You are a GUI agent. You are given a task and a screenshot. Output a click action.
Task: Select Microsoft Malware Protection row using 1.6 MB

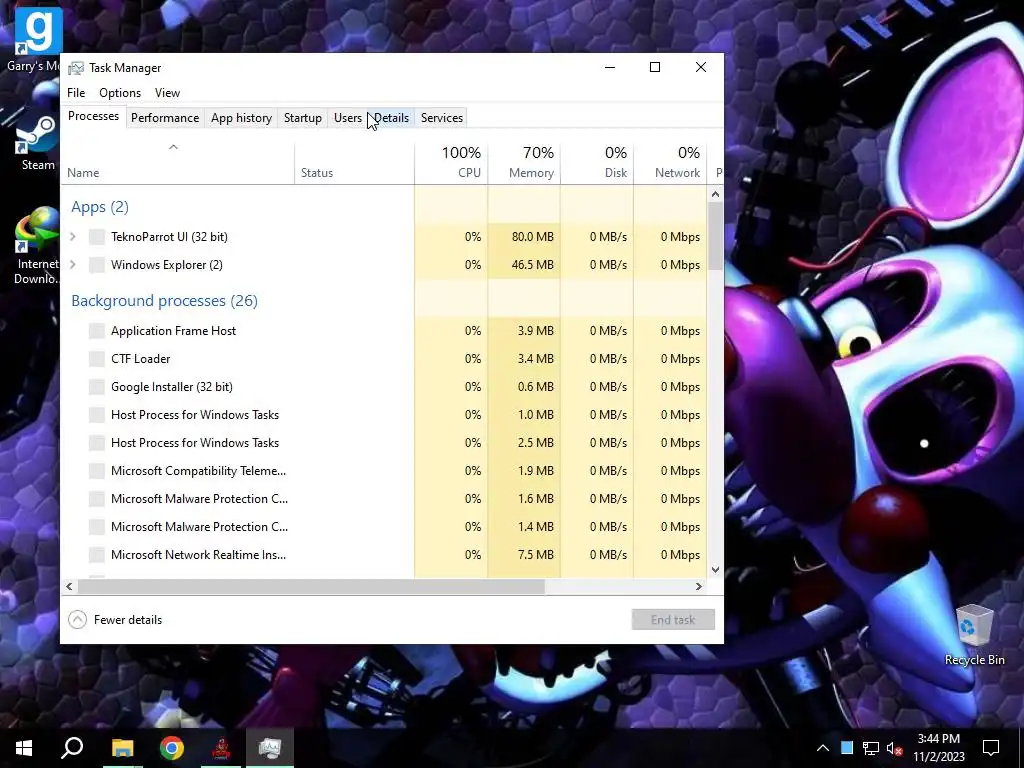pos(384,499)
